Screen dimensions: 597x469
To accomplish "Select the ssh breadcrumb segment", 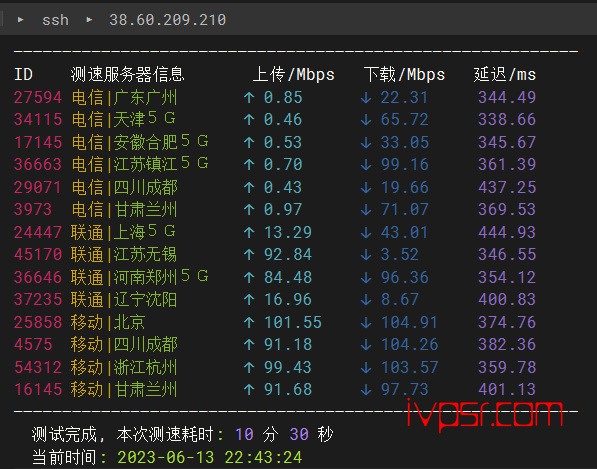I will coord(55,20).
